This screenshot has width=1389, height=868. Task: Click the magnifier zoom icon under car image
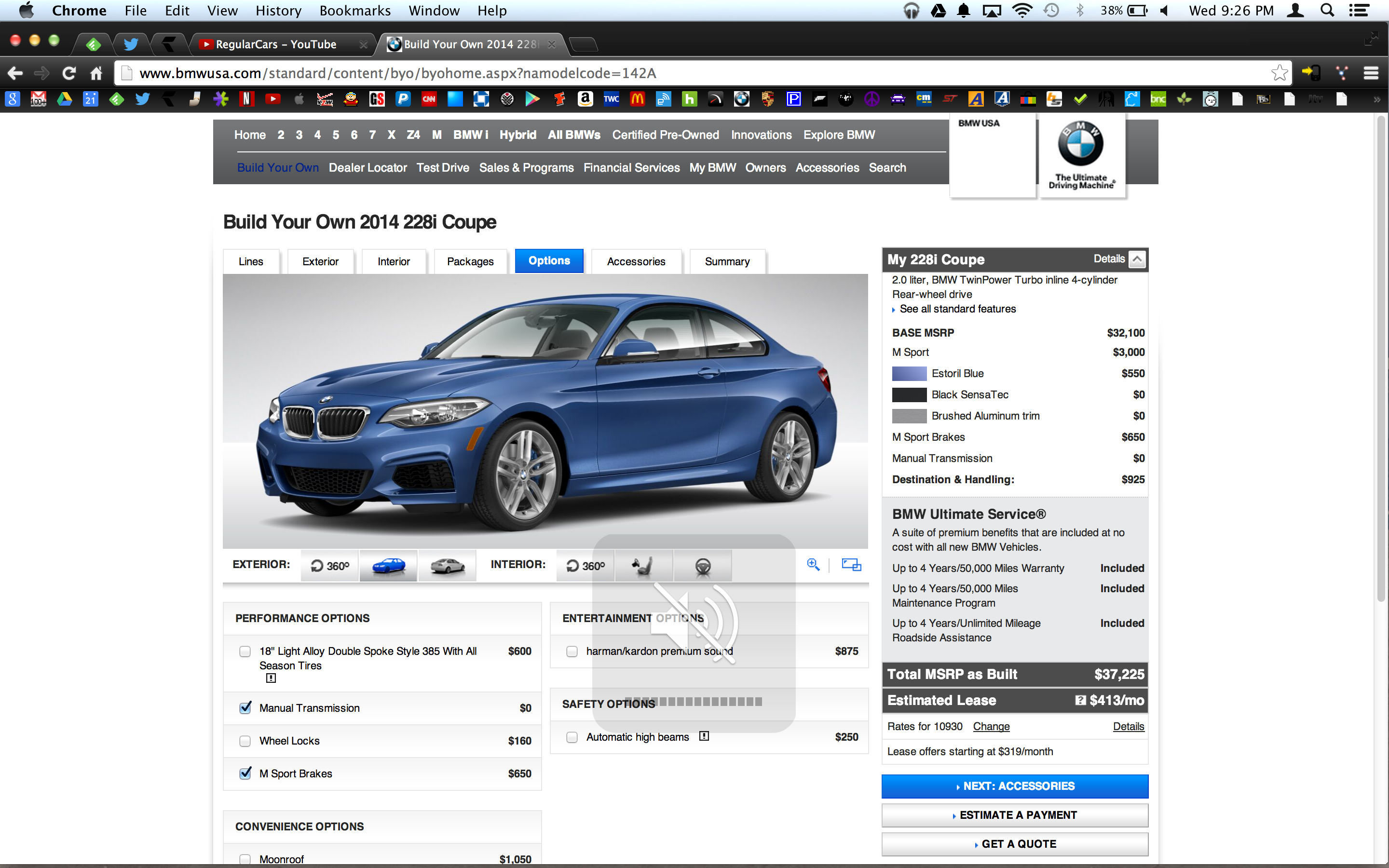[813, 564]
